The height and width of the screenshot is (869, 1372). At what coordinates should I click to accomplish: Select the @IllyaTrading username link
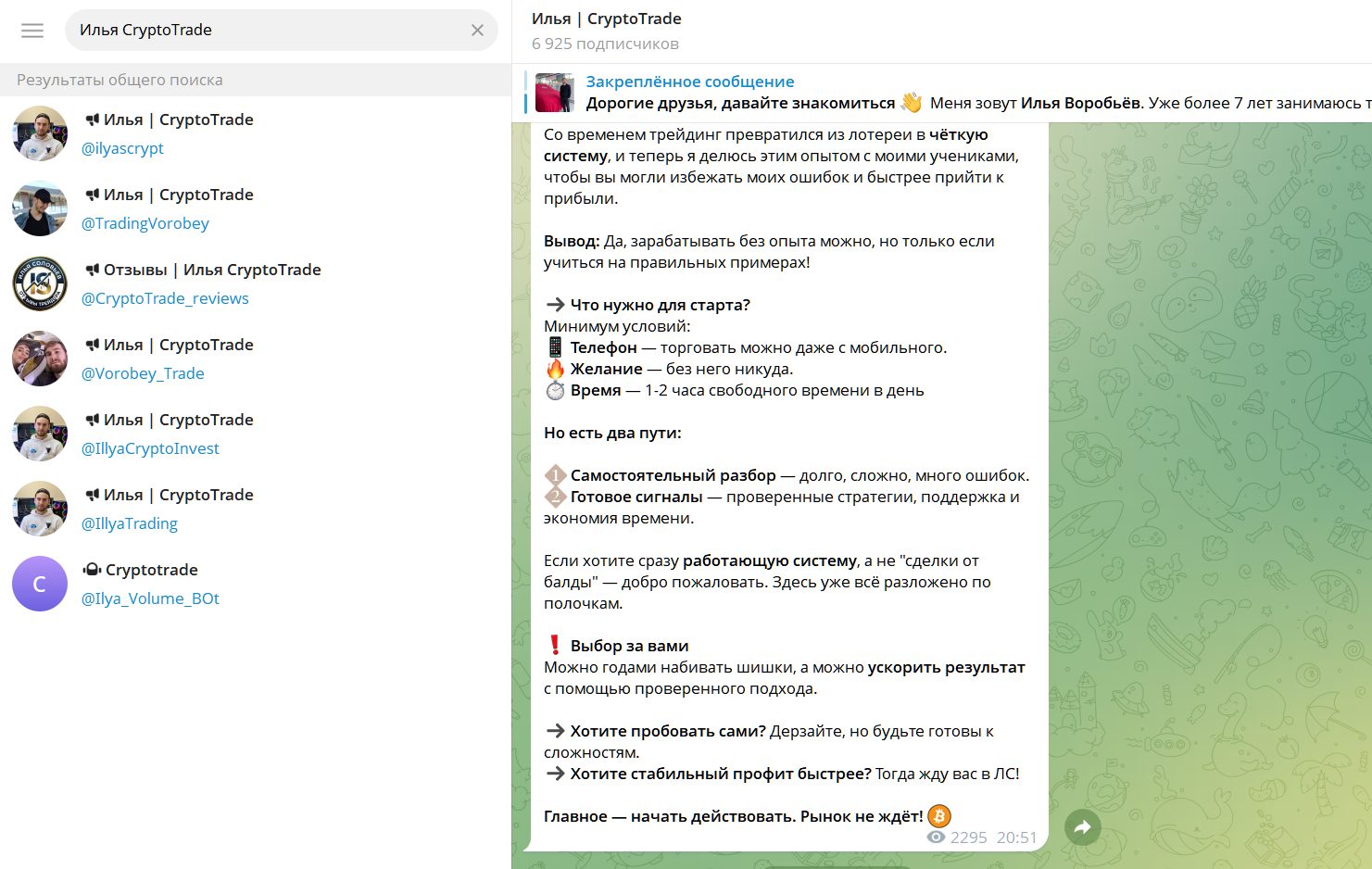130,523
